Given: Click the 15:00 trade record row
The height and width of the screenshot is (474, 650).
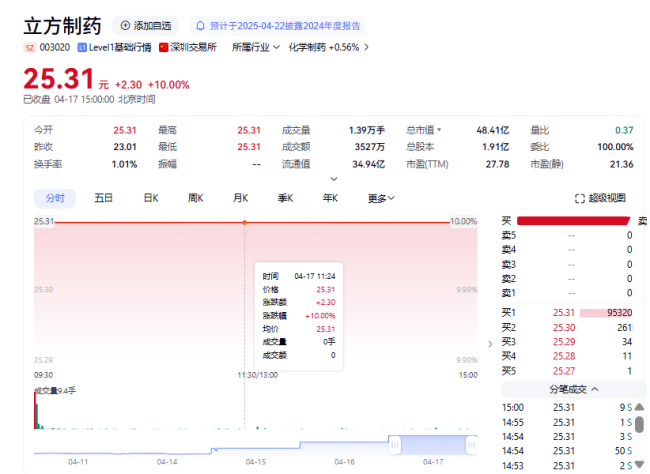Looking at the screenshot, I should (567, 408).
